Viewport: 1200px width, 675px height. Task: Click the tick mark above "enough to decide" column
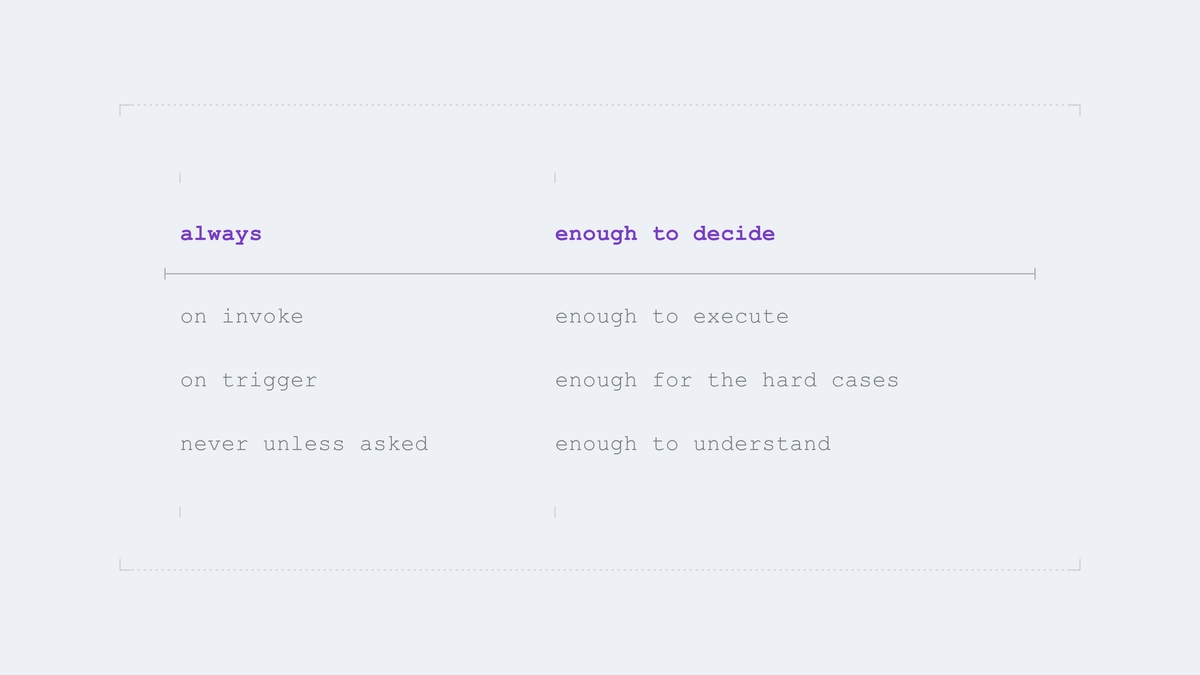coord(555,177)
